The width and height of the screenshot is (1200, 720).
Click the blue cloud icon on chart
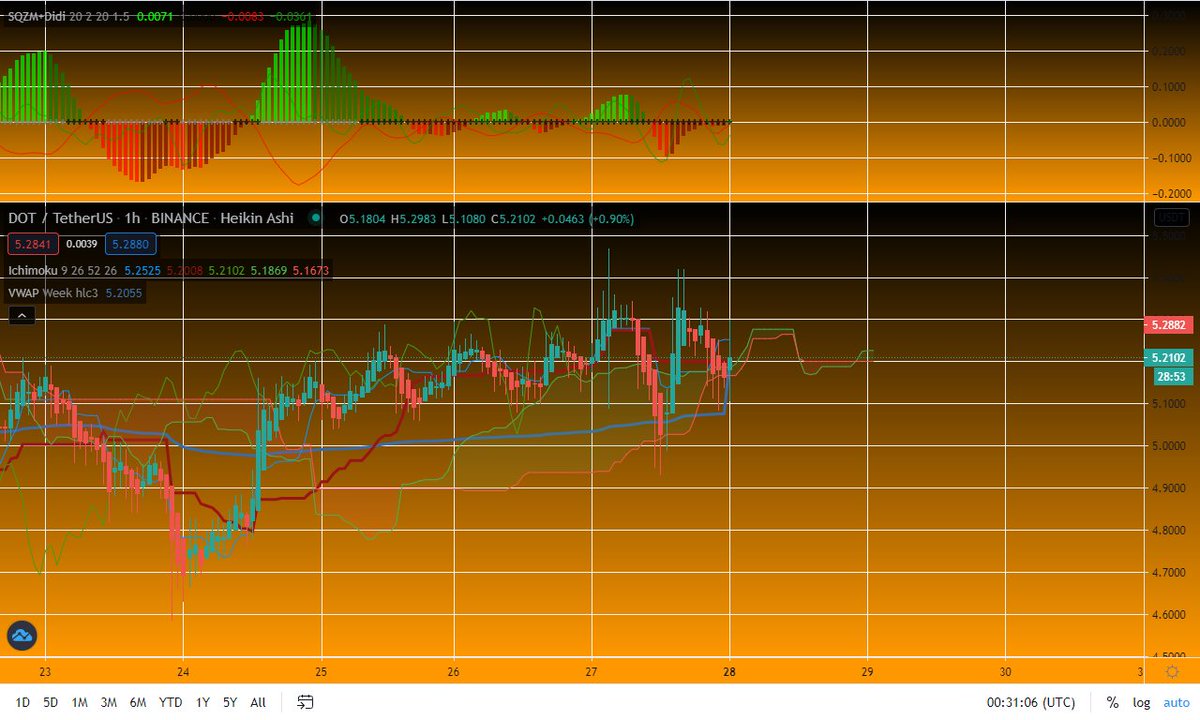coord(22,635)
